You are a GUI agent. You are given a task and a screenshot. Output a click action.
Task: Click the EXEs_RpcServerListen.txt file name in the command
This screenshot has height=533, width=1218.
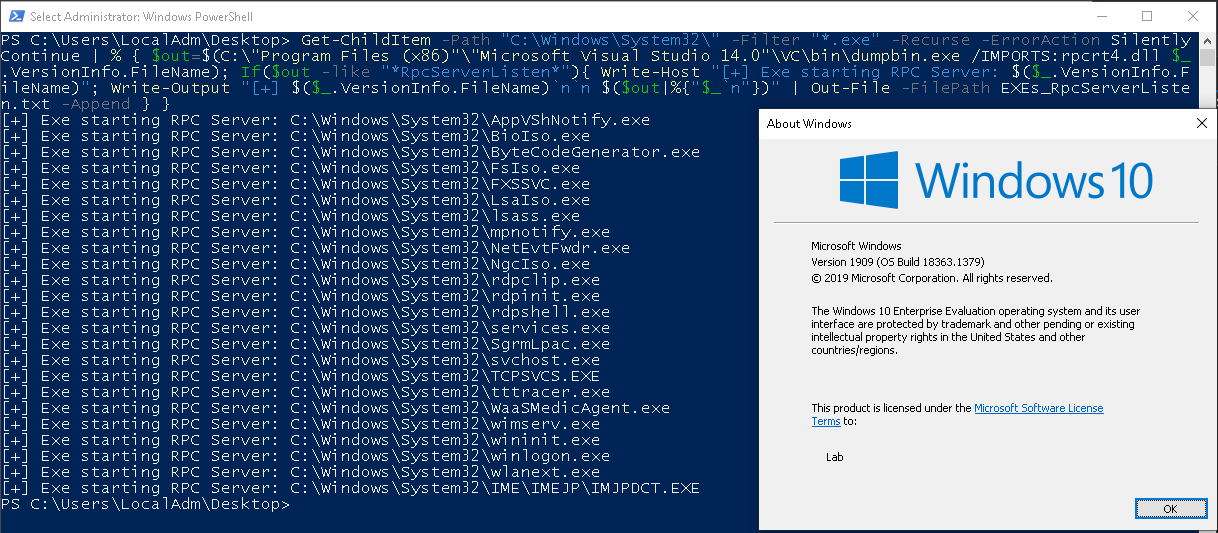[x=596, y=96]
